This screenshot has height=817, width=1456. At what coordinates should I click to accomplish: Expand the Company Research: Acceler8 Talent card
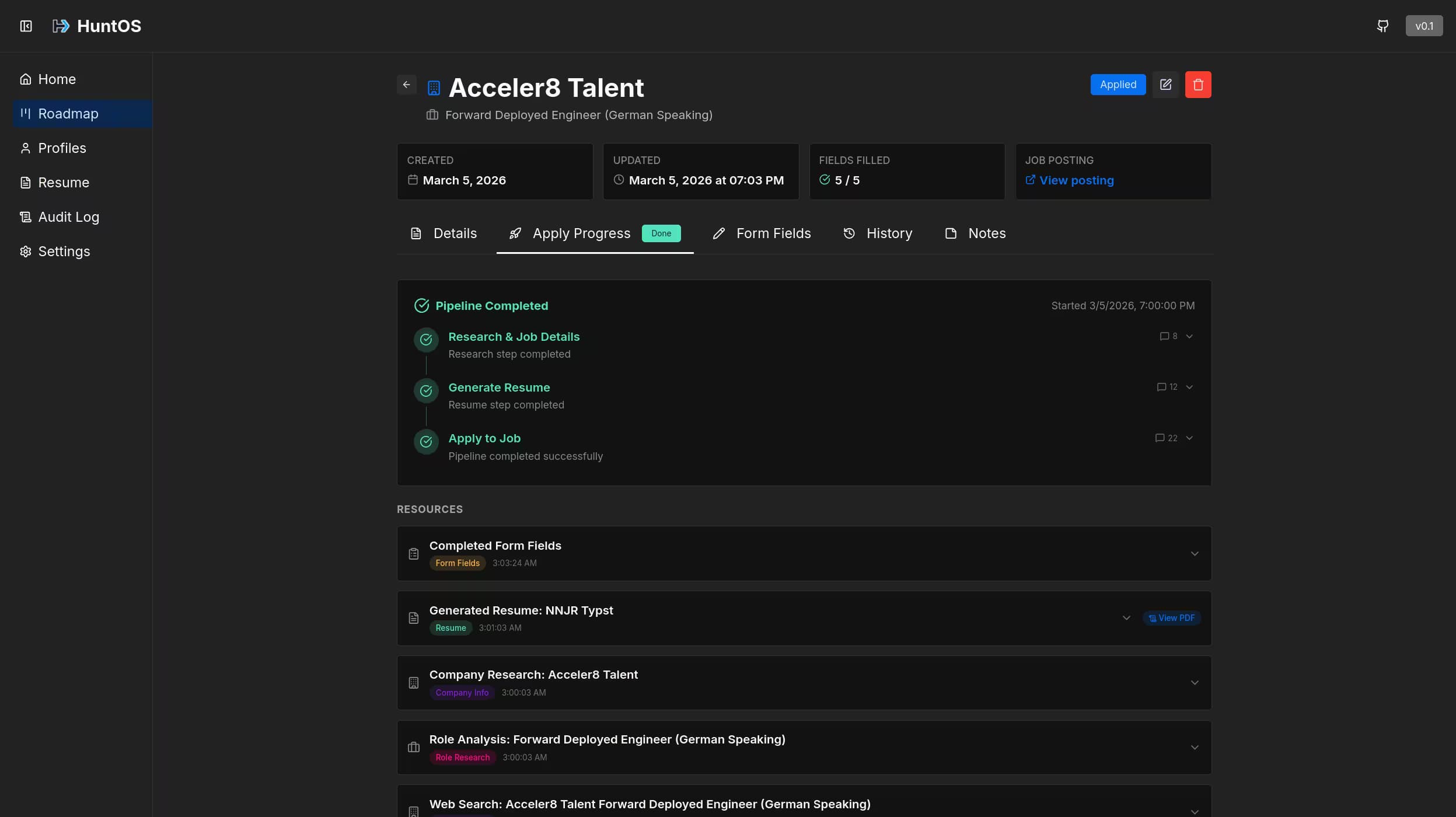point(1195,682)
